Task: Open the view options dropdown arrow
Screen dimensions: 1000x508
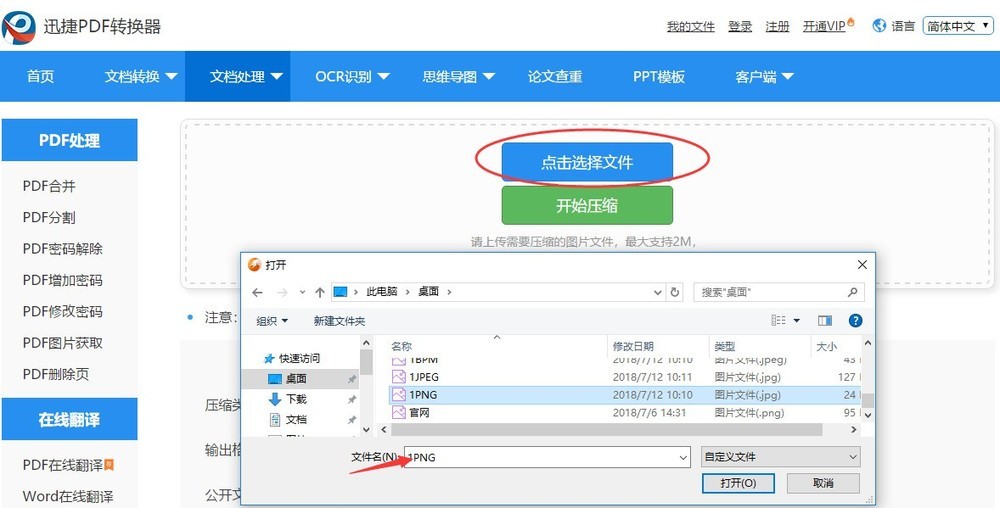Action: [x=796, y=321]
